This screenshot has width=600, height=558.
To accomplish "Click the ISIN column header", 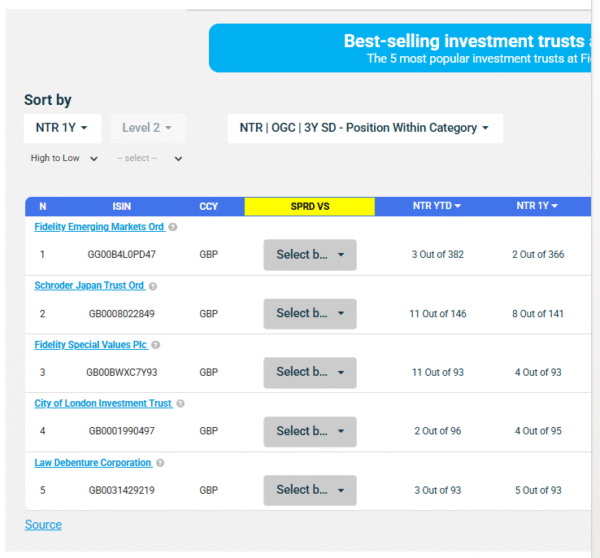I will pyautogui.click(x=121, y=206).
